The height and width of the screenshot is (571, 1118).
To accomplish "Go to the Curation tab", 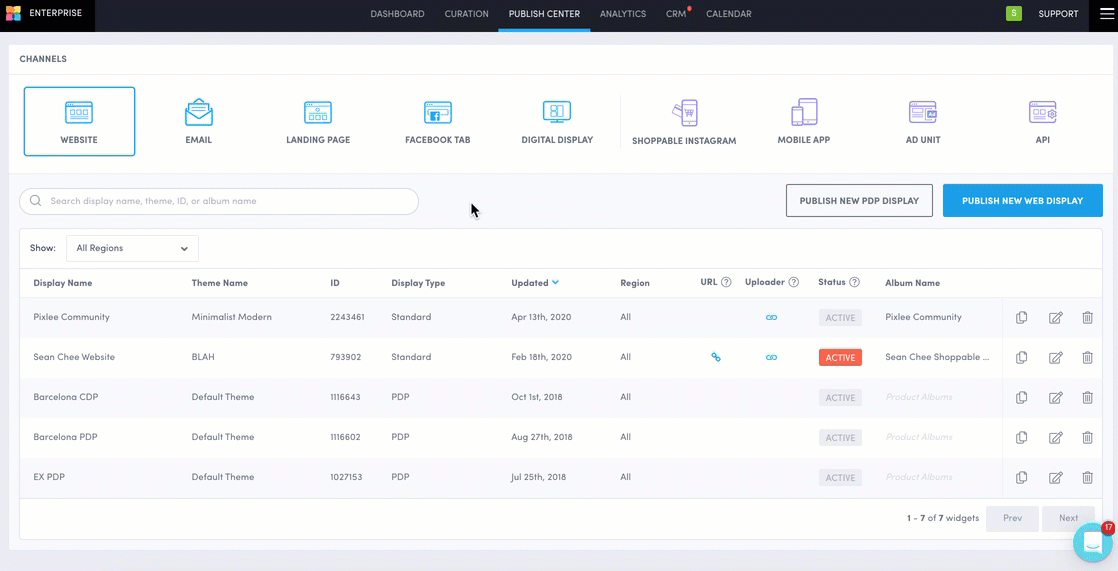I will click(x=466, y=14).
